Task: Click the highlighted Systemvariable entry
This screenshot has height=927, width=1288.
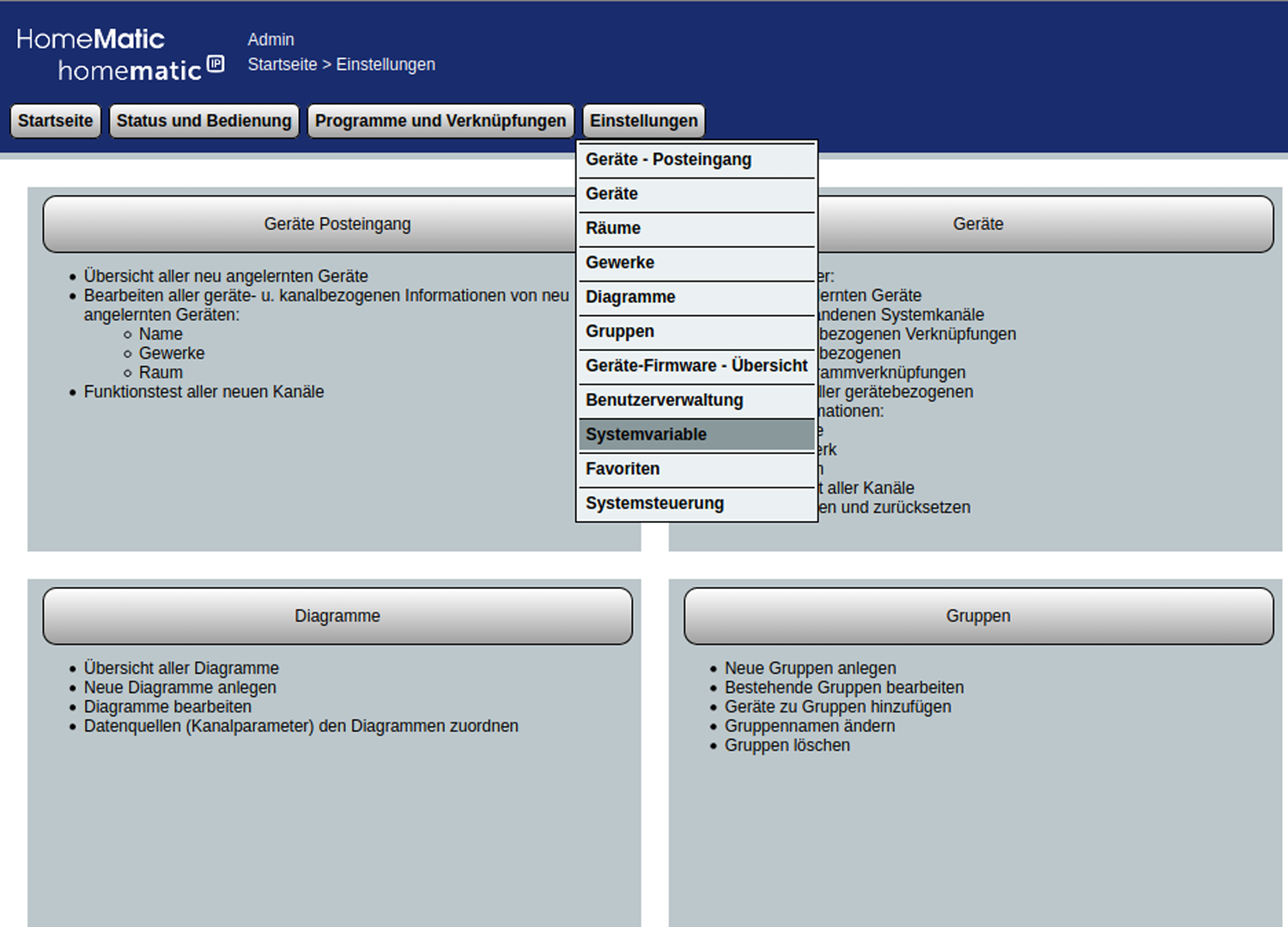Action: (696, 434)
